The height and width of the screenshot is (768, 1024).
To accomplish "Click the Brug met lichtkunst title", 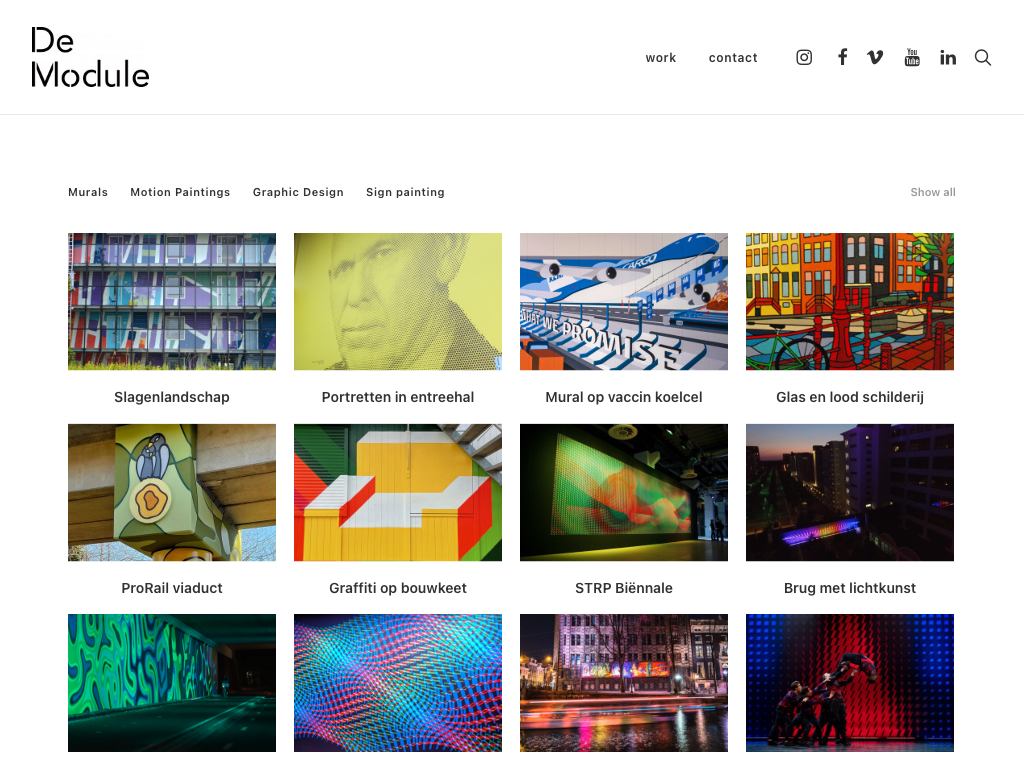I will coord(850,588).
